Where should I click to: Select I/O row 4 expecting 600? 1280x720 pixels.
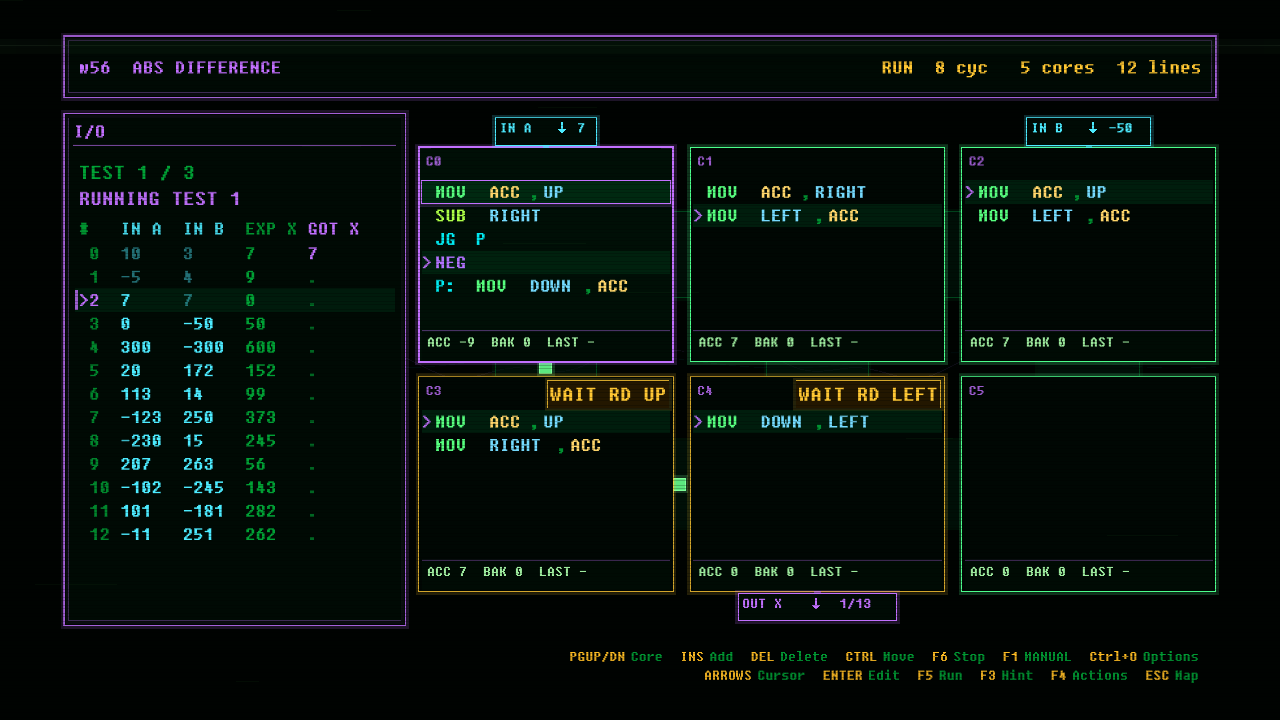tap(236, 347)
